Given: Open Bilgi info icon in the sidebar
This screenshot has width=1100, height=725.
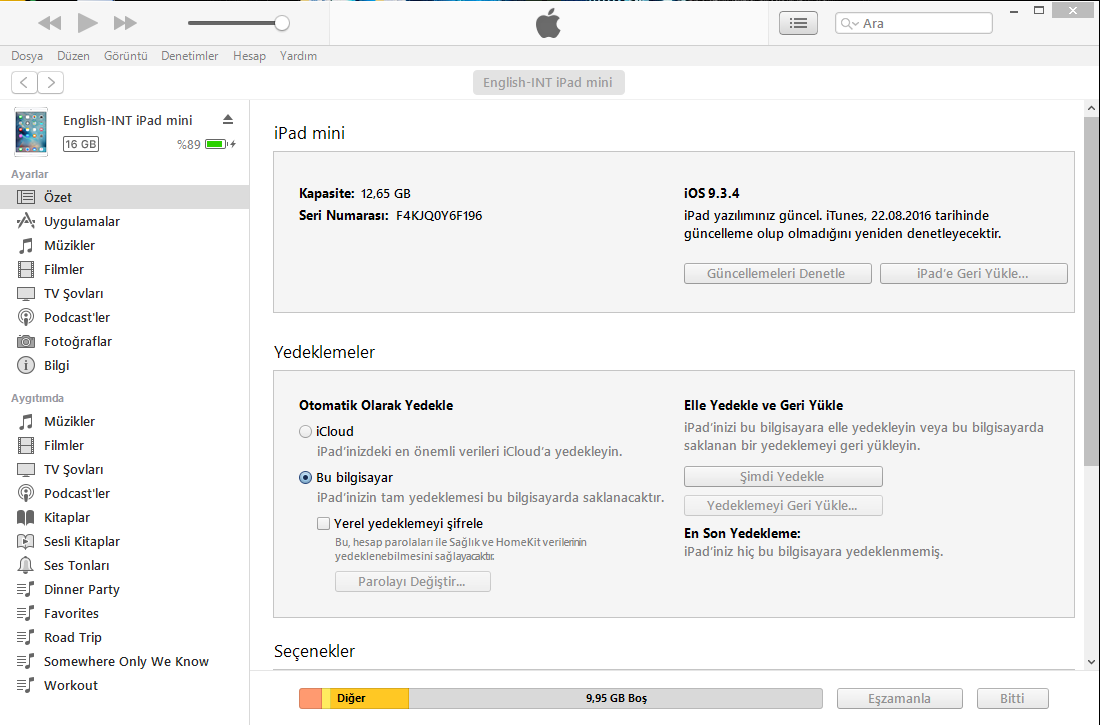Looking at the screenshot, I should [x=26, y=366].
